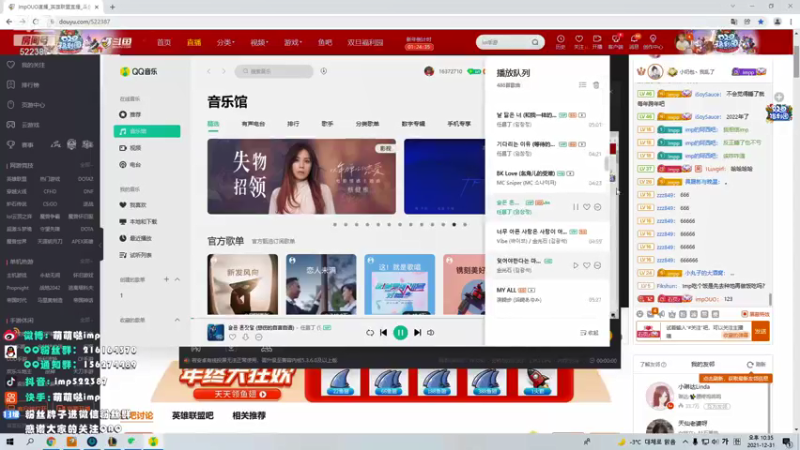Clear the queue with the trash icon
This screenshot has width=800, height=450.
[596, 85]
